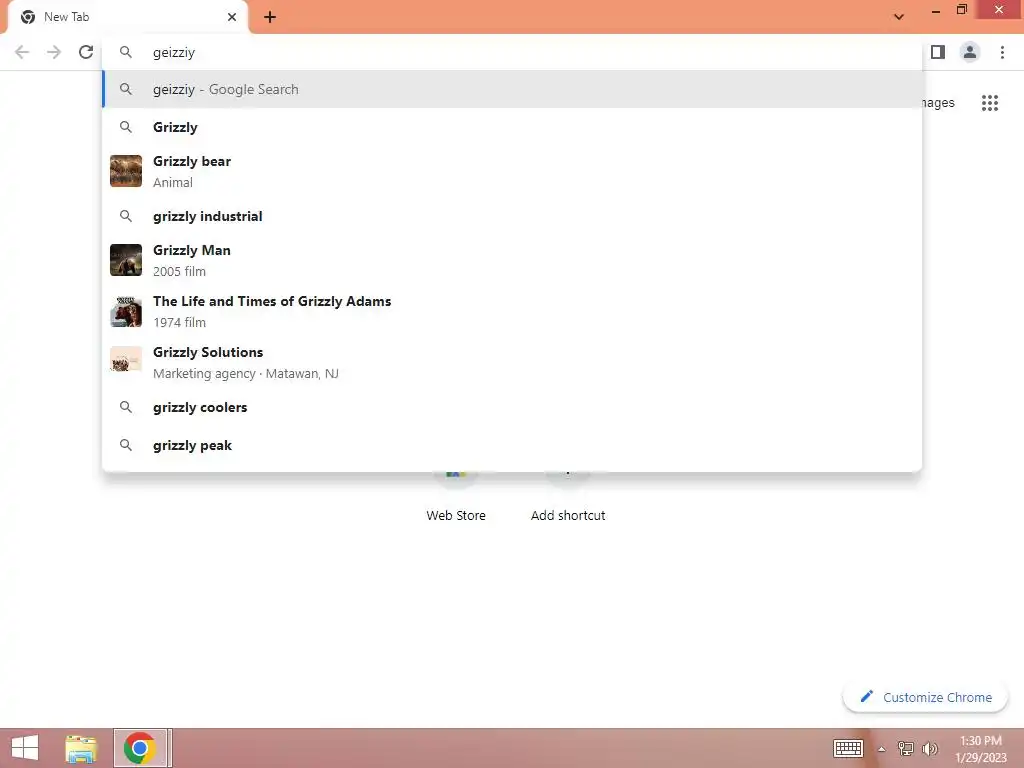Open the Google apps grid
This screenshot has height=768, width=1024.
[990, 103]
